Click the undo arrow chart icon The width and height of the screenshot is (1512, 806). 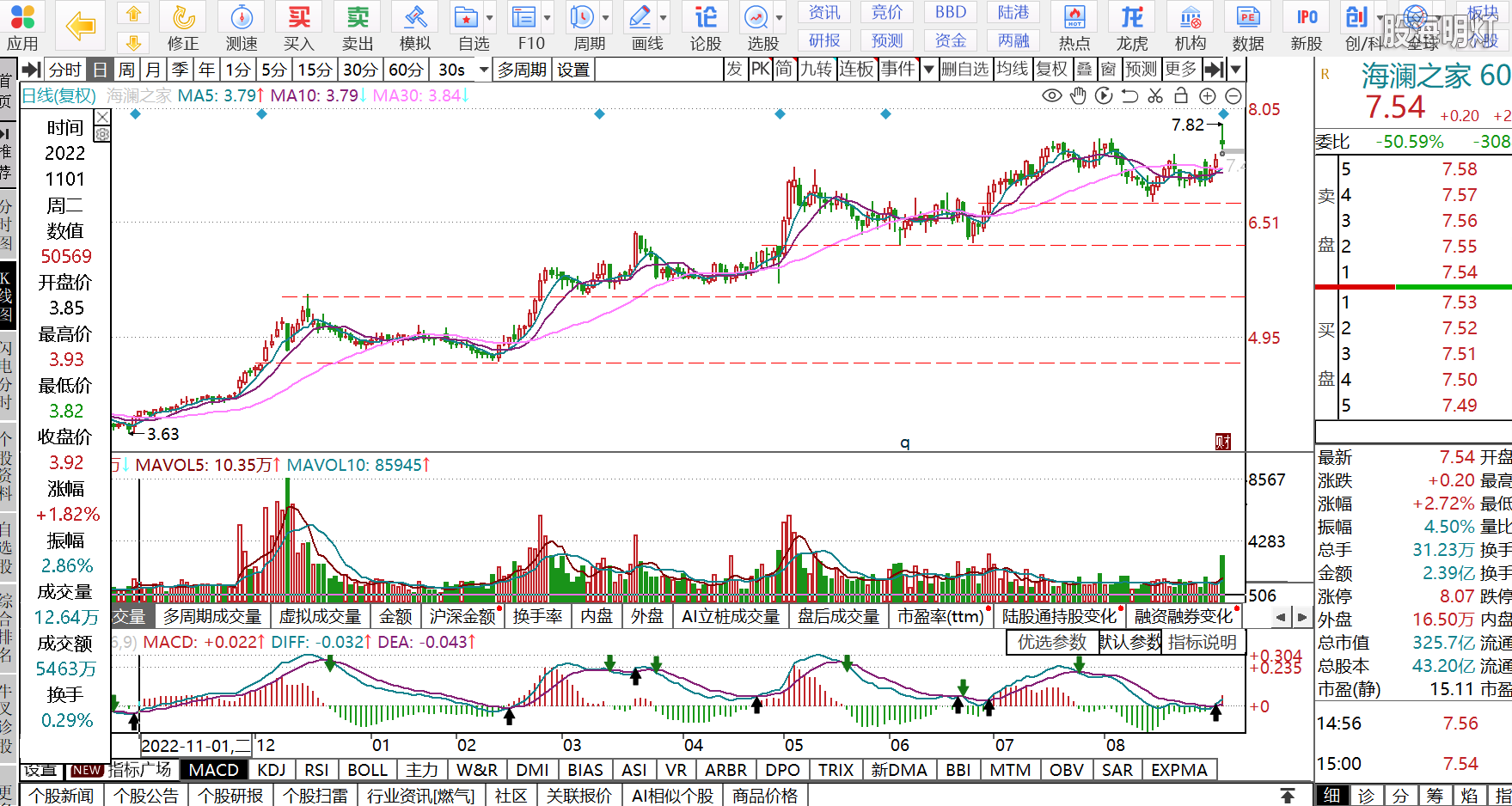click(x=1129, y=95)
